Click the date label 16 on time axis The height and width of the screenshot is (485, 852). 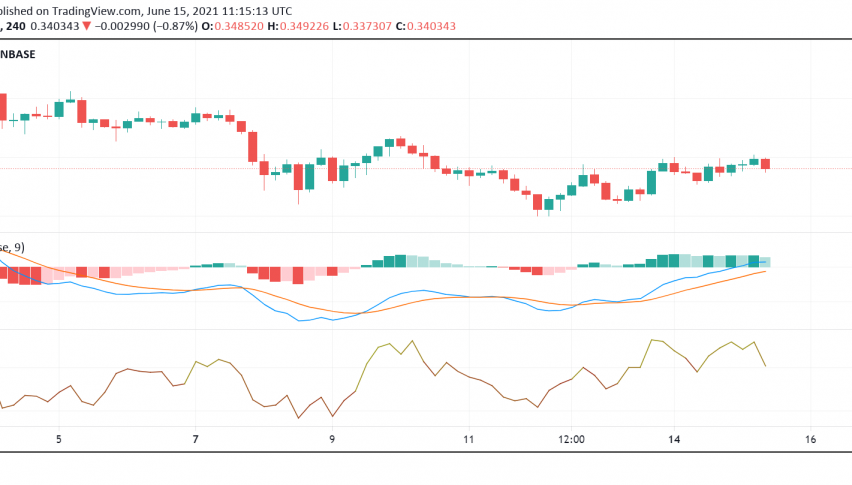810,439
